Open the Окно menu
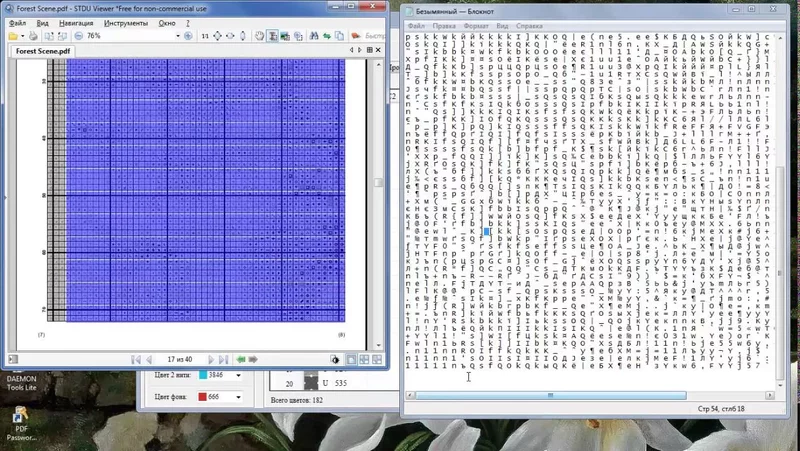 tap(167, 23)
